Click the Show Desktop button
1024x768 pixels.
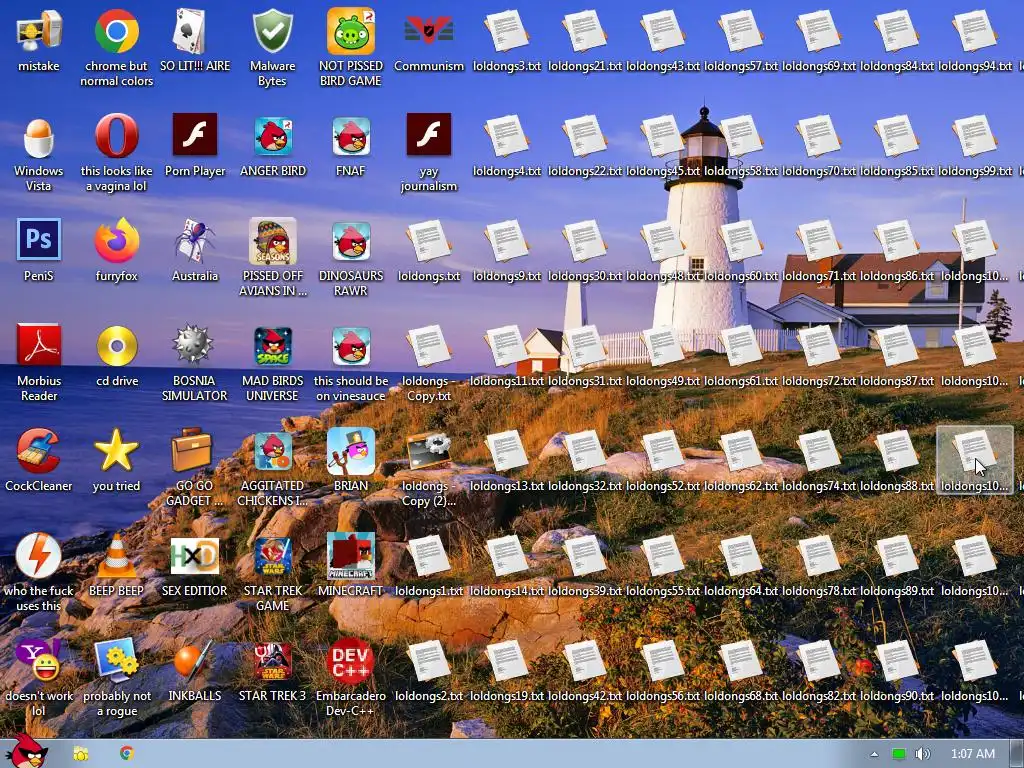(1017, 754)
